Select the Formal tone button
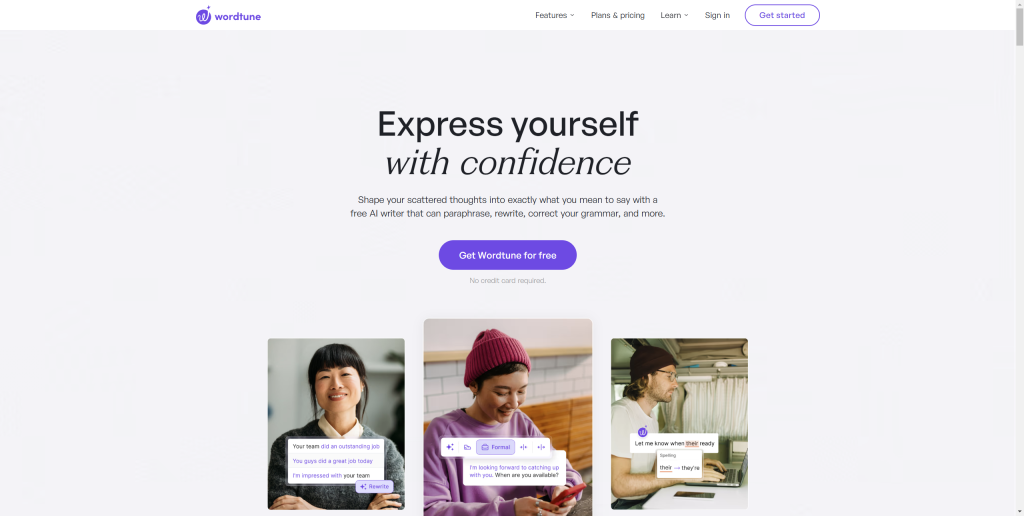This screenshot has height=516, width=1024. pos(496,447)
